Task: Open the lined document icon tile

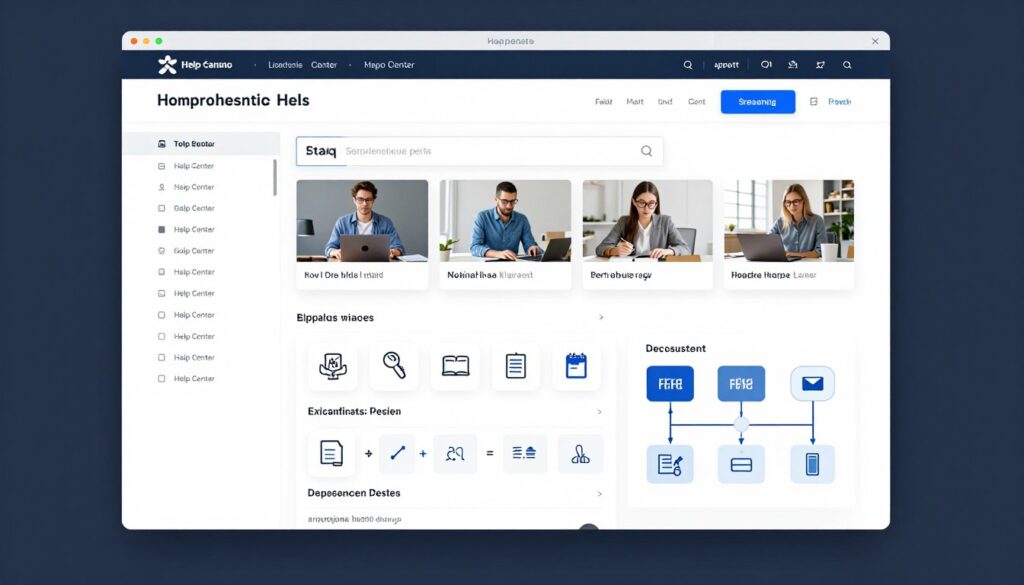Action: pyautogui.click(x=515, y=366)
